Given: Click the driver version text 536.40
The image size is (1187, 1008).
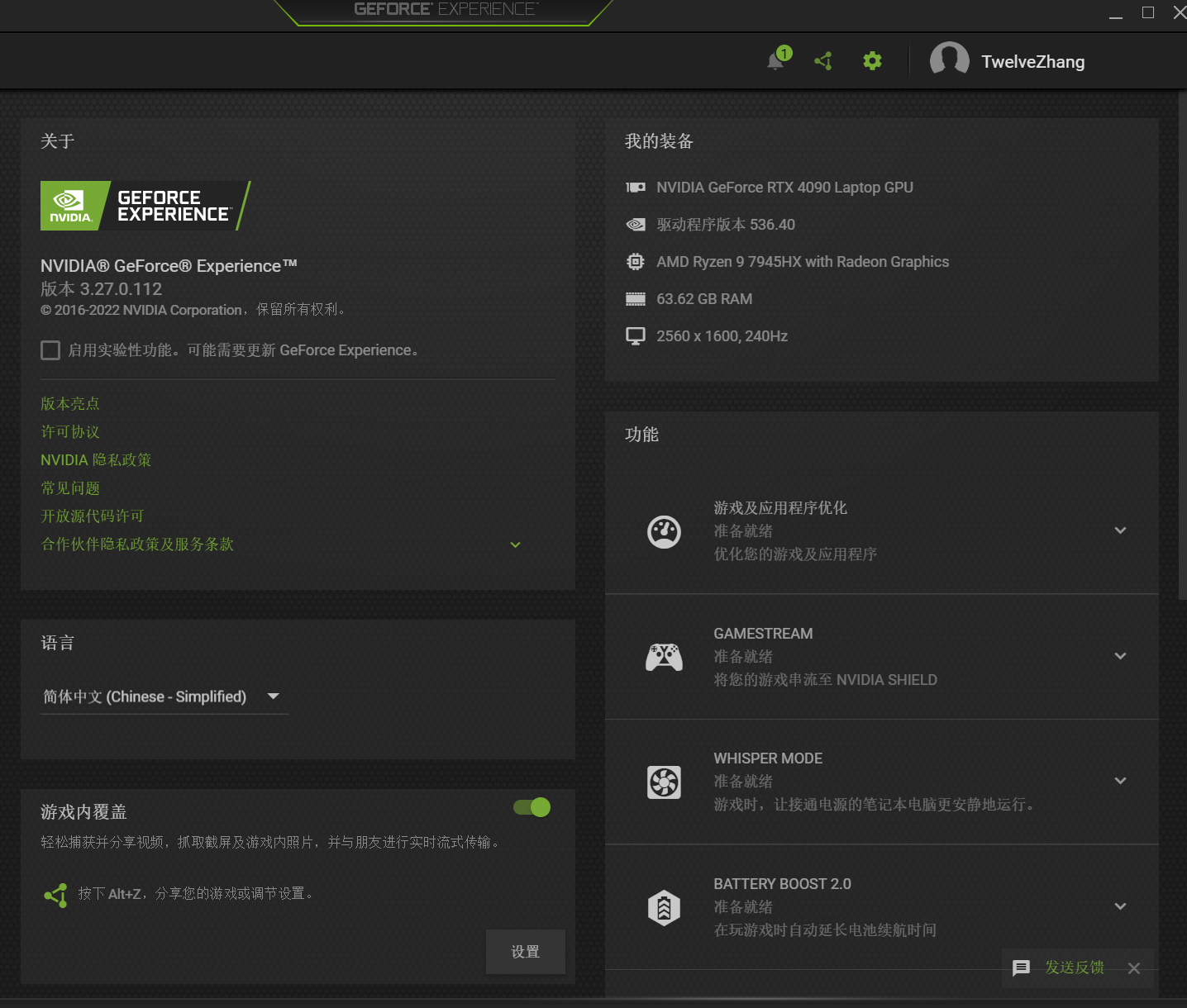Looking at the screenshot, I should point(726,225).
